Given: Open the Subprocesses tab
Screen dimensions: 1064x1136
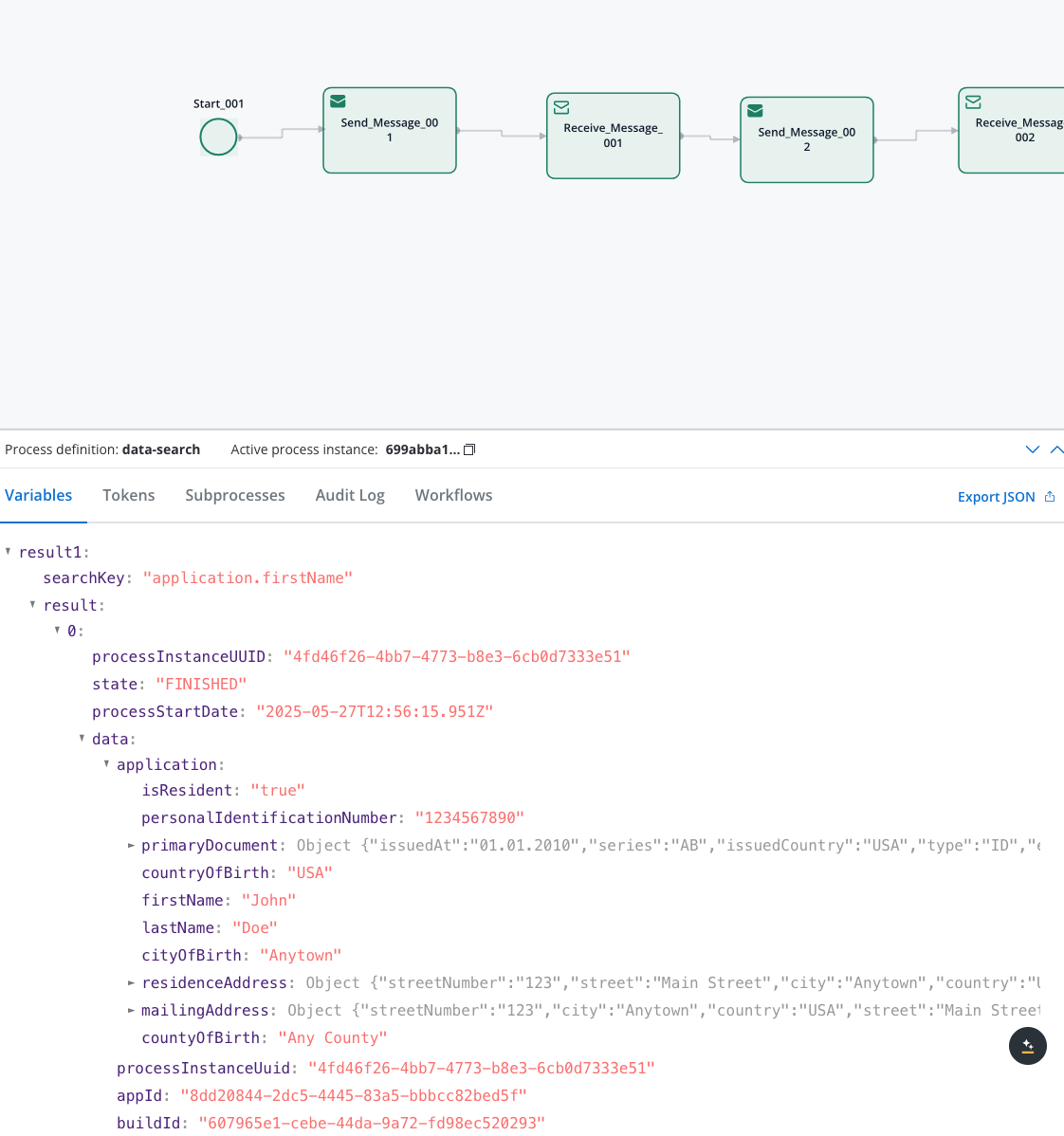Looking at the screenshot, I should pyautogui.click(x=235, y=496).
